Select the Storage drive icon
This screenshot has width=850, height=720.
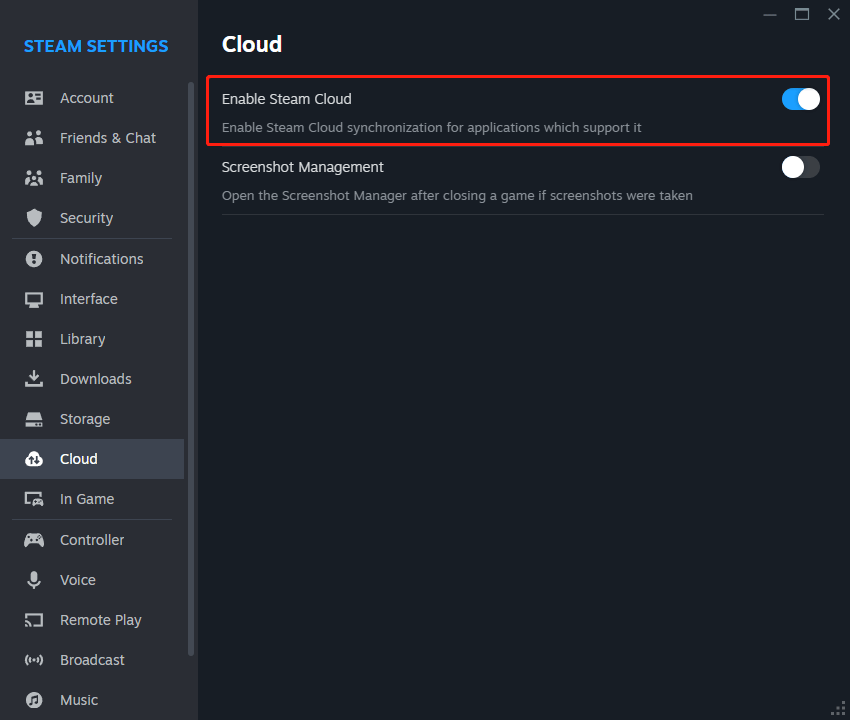click(33, 418)
